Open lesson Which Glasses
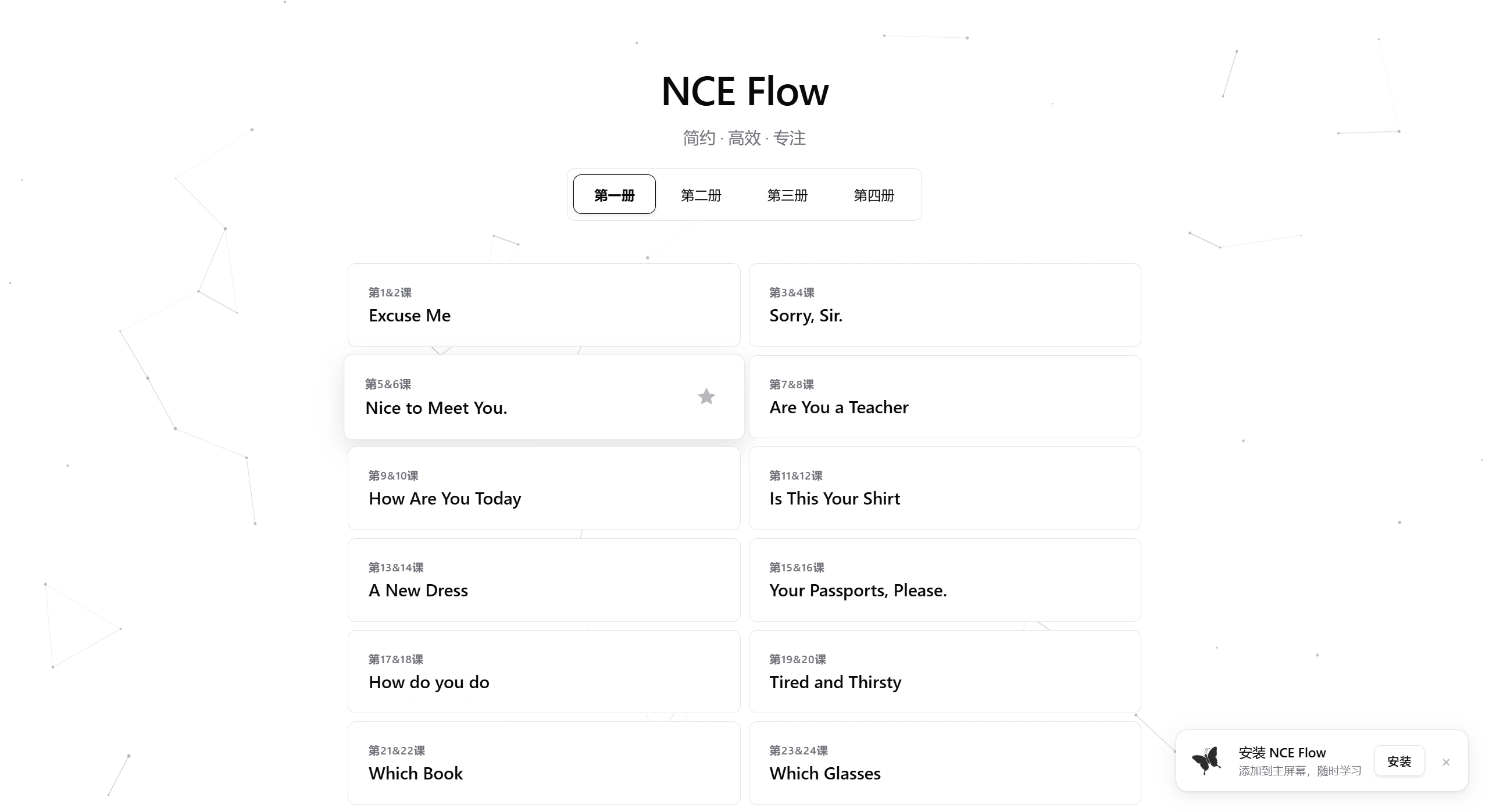The height and width of the screenshot is (812, 1489). click(944, 763)
